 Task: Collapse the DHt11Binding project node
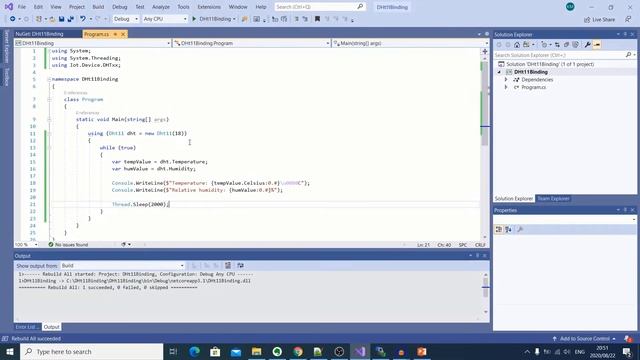click(499, 72)
